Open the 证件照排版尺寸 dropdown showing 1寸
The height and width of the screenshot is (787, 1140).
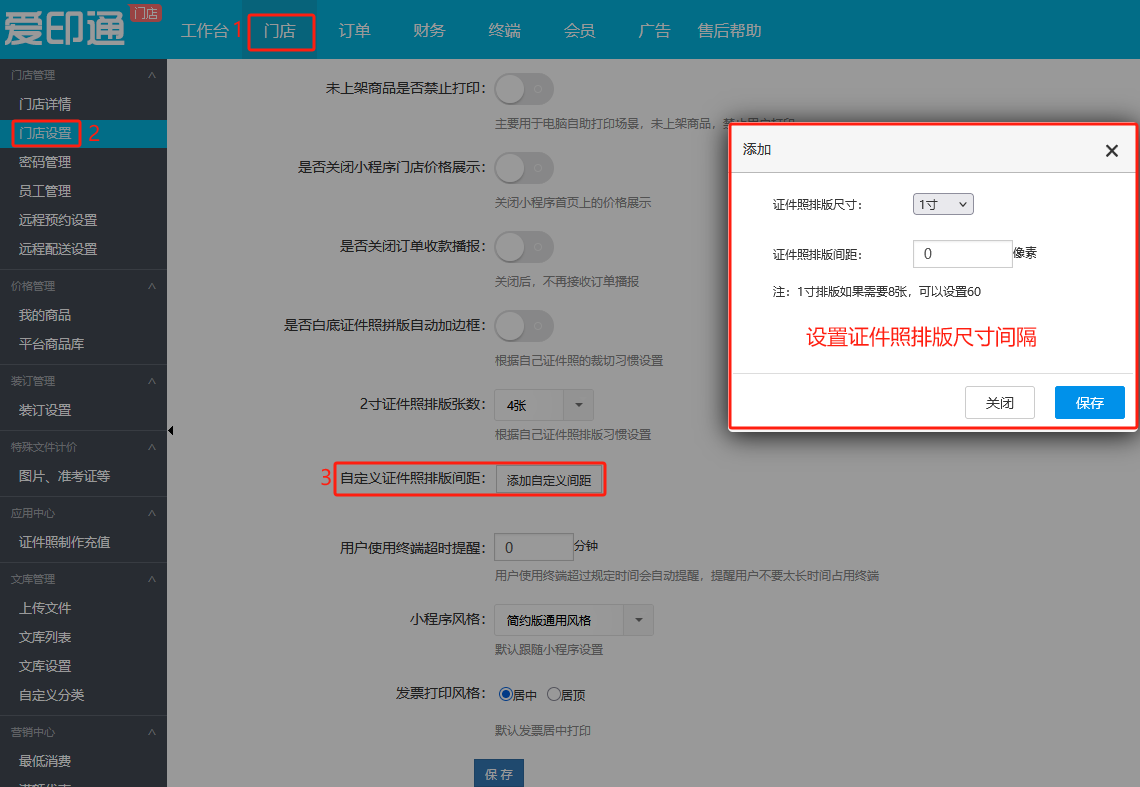943,204
